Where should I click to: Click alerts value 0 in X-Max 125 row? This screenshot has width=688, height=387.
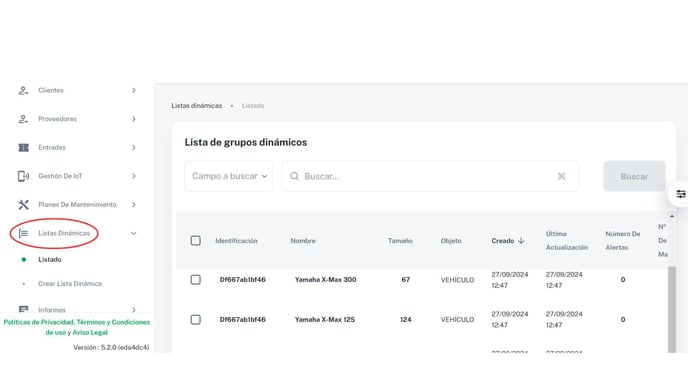(x=623, y=319)
